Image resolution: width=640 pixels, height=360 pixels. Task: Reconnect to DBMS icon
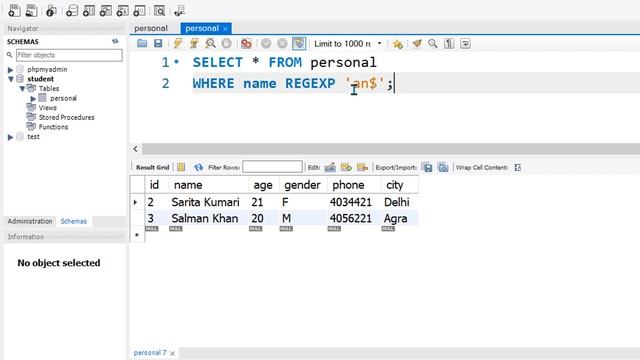[x=179, y=10]
